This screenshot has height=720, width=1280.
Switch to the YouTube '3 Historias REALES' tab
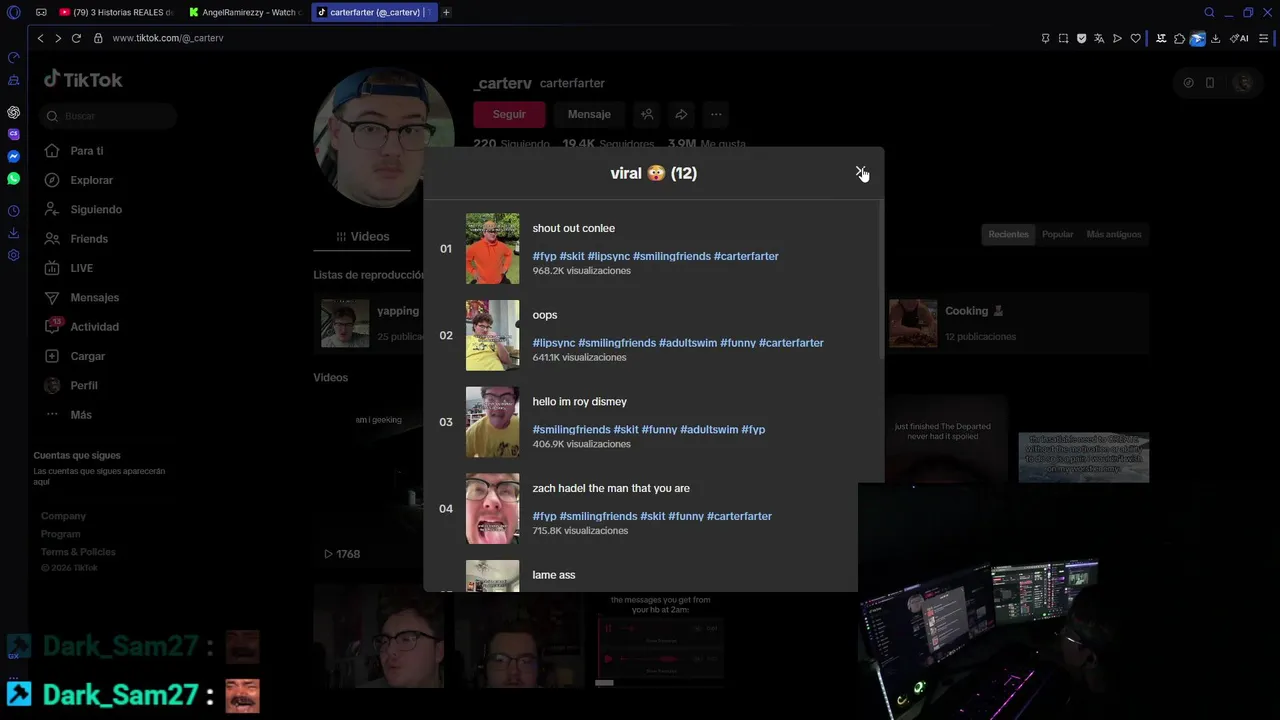[115, 12]
